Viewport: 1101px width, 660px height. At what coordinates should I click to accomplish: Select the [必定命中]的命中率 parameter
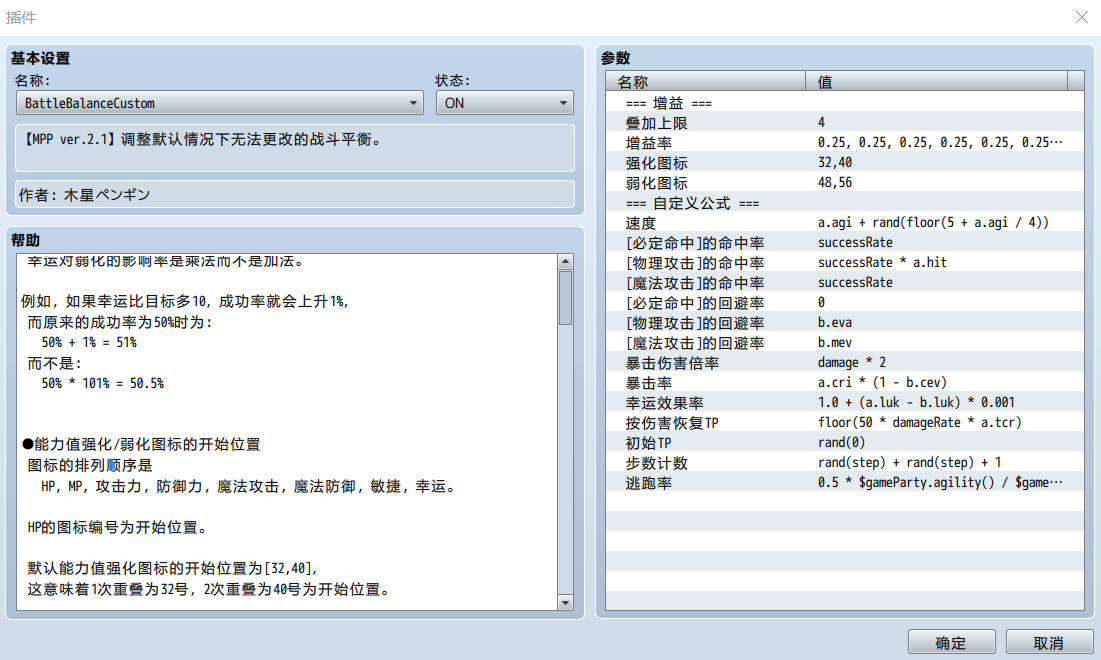pos(845,242)
